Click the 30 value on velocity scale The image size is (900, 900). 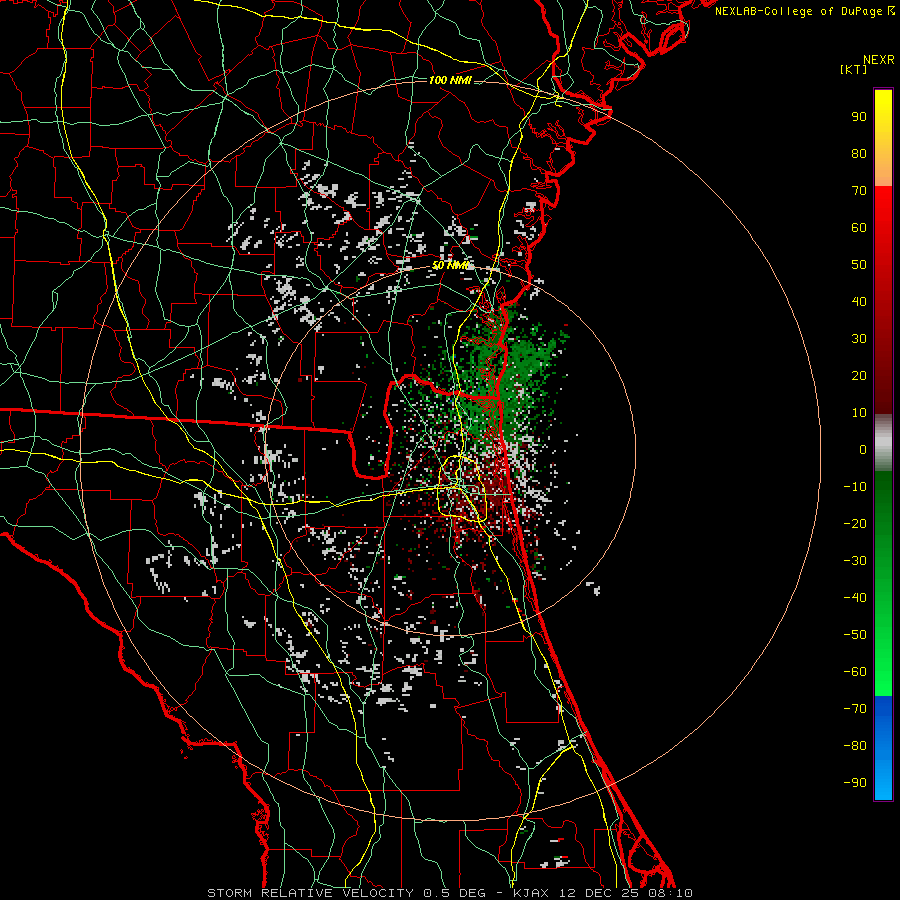click(859, 339)
